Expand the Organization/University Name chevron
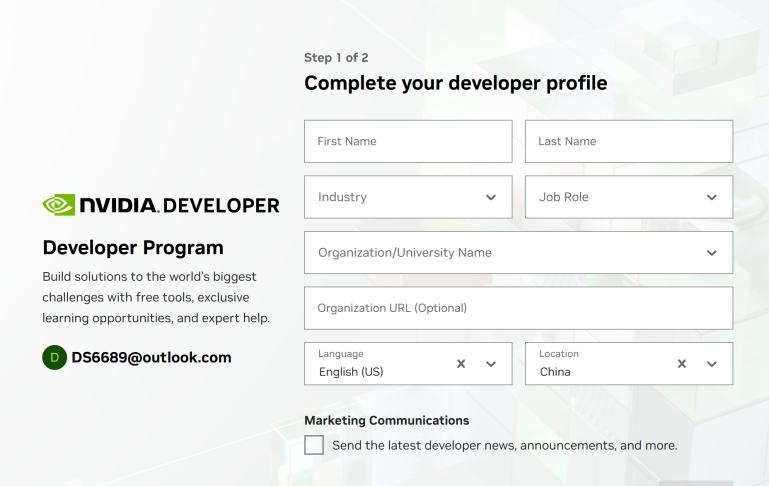This screenshot has height=486, width=769. 712,253
